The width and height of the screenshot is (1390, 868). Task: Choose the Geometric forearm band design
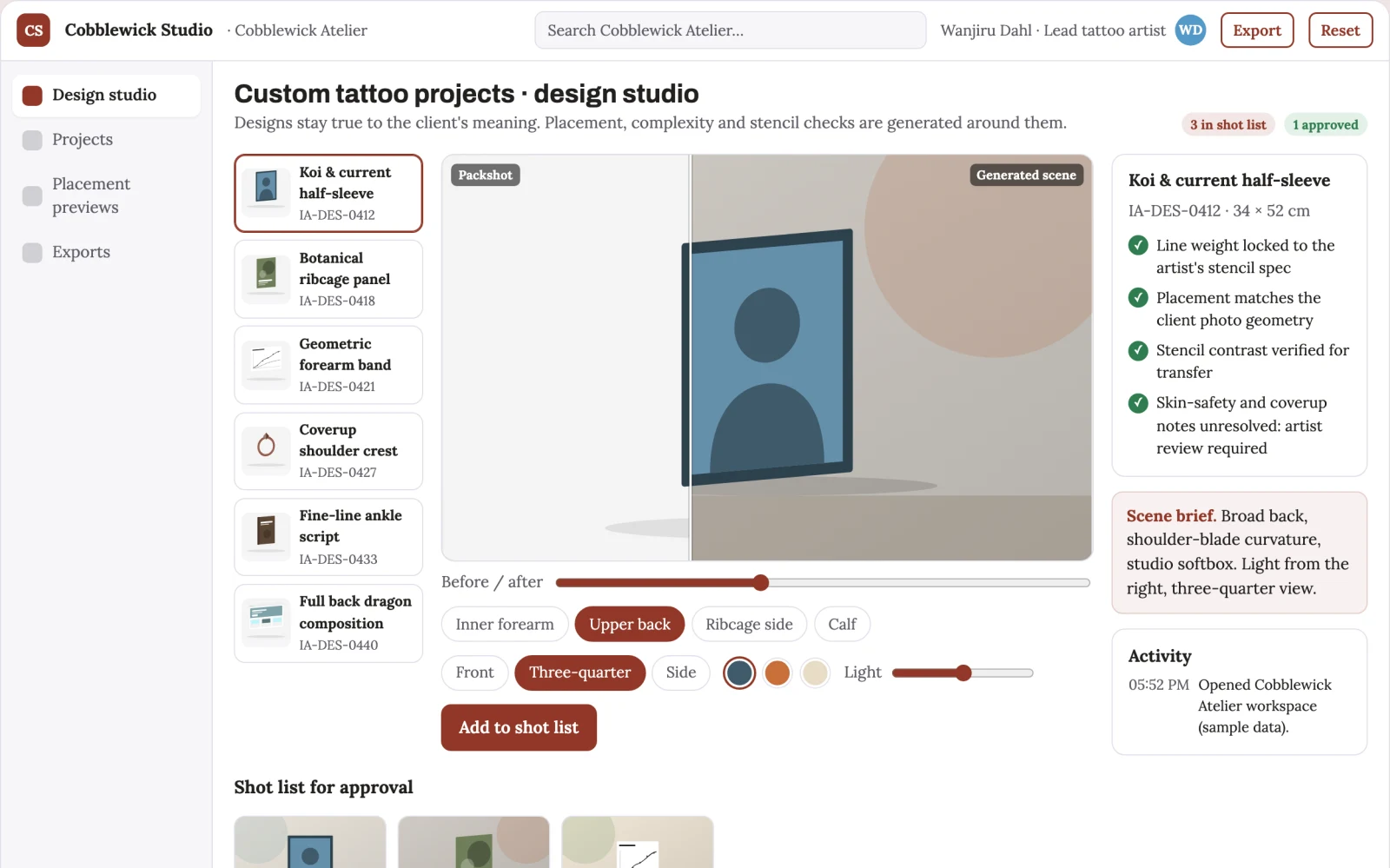click(x=328, y=365)
